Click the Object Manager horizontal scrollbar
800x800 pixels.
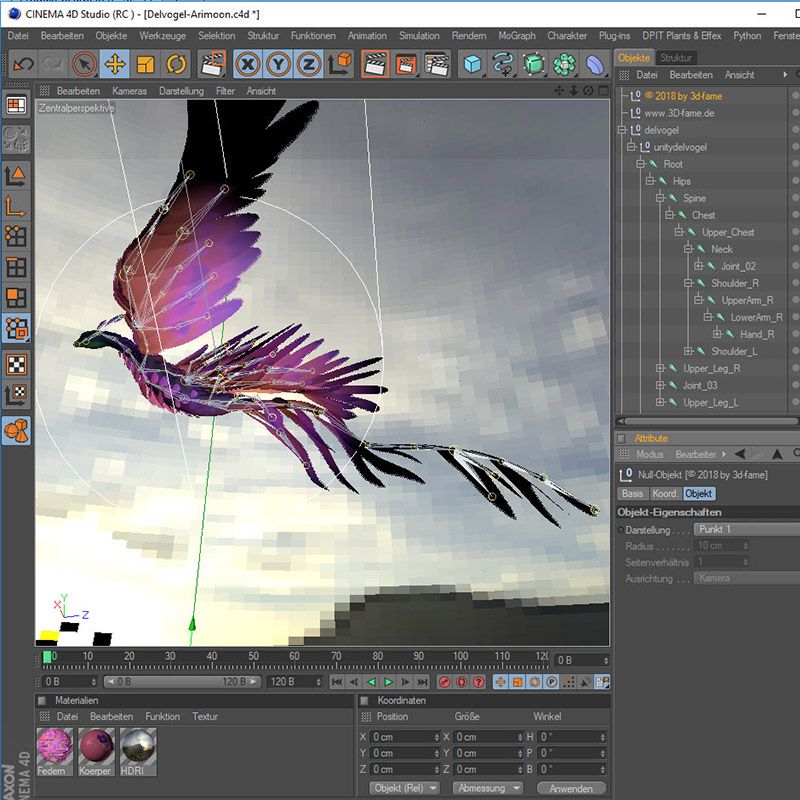point(709,421)
